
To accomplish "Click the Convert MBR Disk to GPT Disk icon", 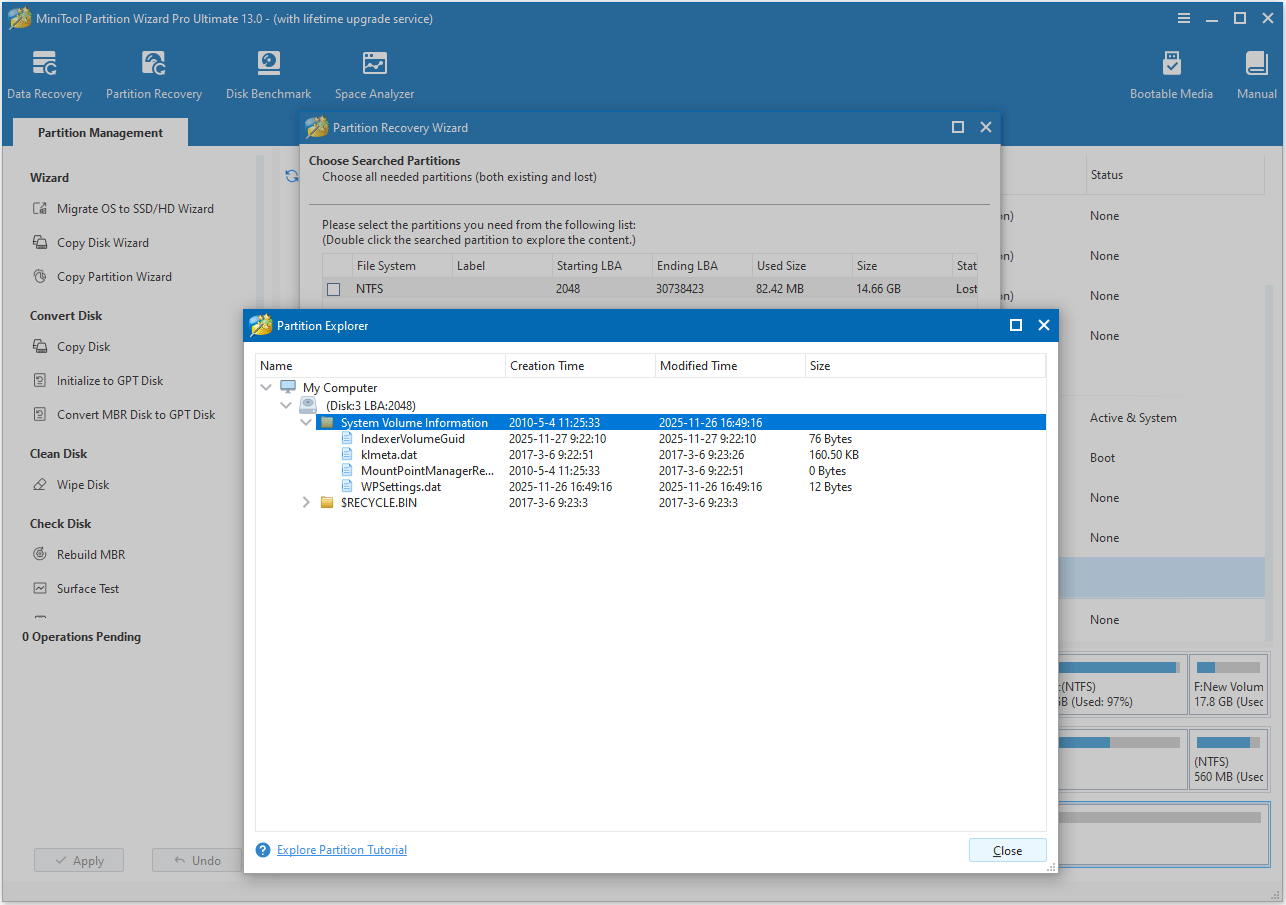I will [40, 415].
